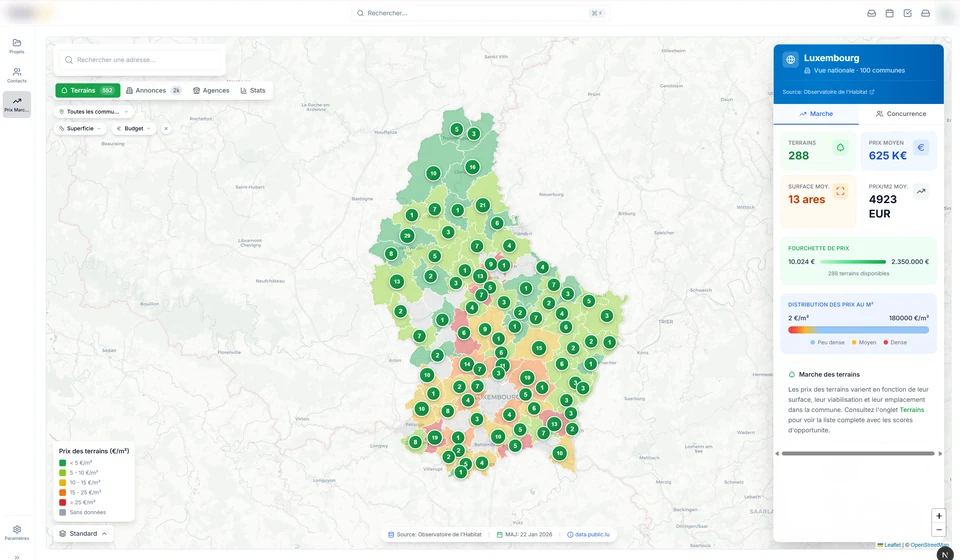
Task: Click the search magnifier icon in address field
Action: click(69, 60)
